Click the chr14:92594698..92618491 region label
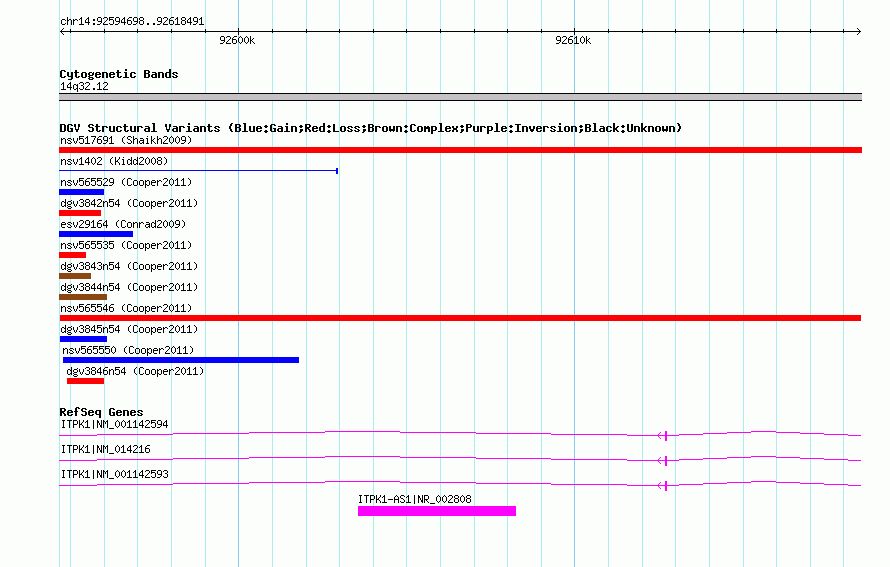 click(132, 22)
